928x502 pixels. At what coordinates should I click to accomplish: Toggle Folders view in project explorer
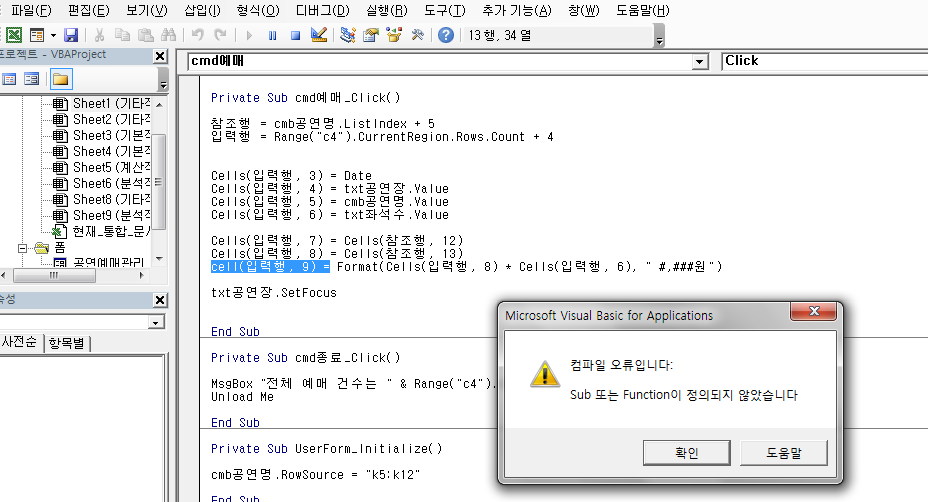[61, 78]
